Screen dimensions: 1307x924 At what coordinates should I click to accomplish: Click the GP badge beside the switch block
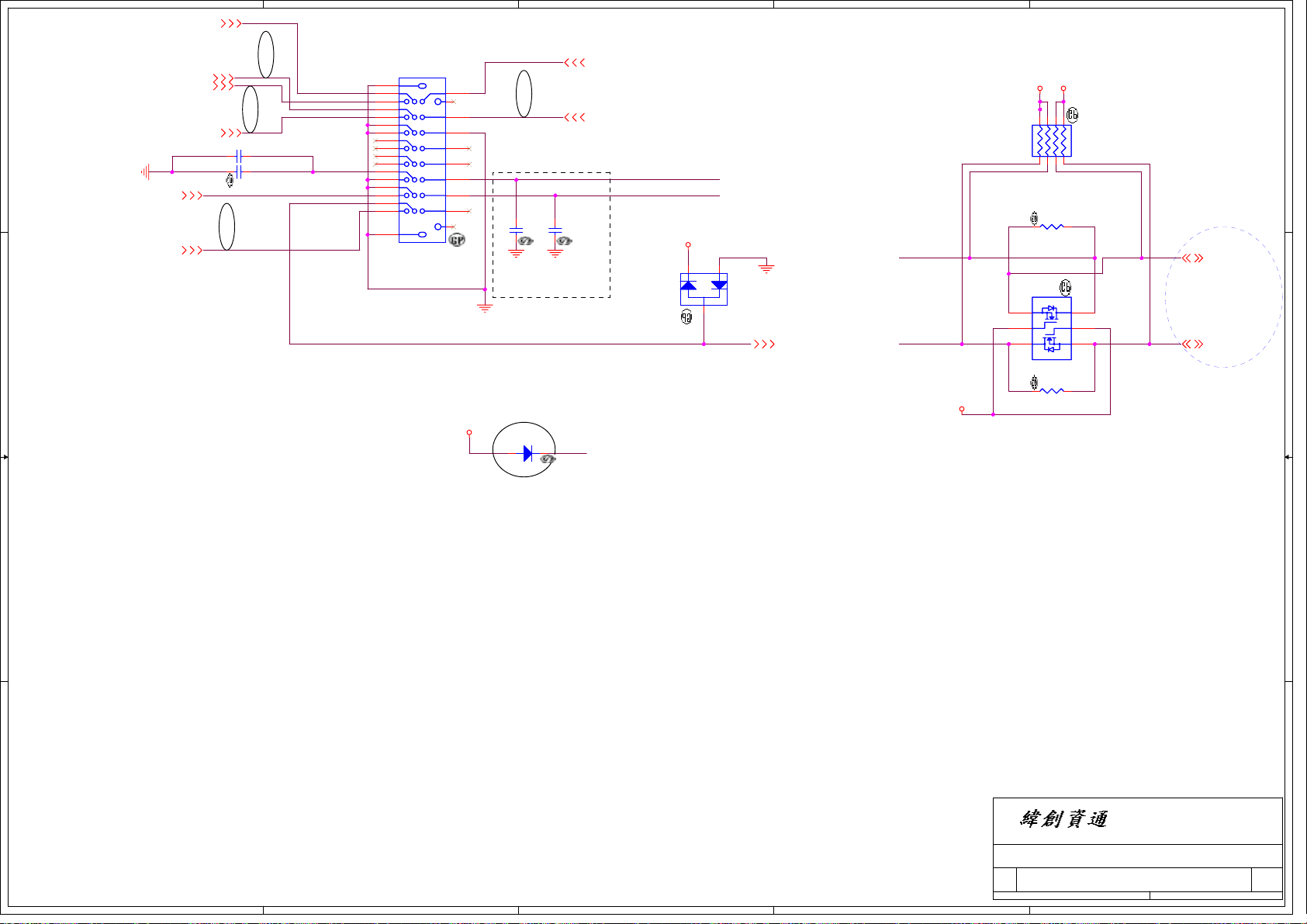458,241
